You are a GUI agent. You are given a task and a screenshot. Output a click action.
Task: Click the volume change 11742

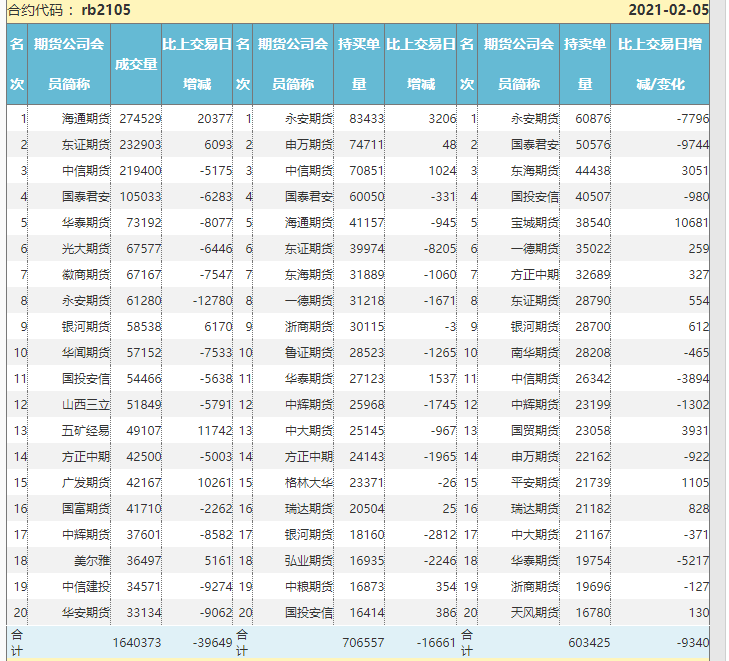point(214,431)
